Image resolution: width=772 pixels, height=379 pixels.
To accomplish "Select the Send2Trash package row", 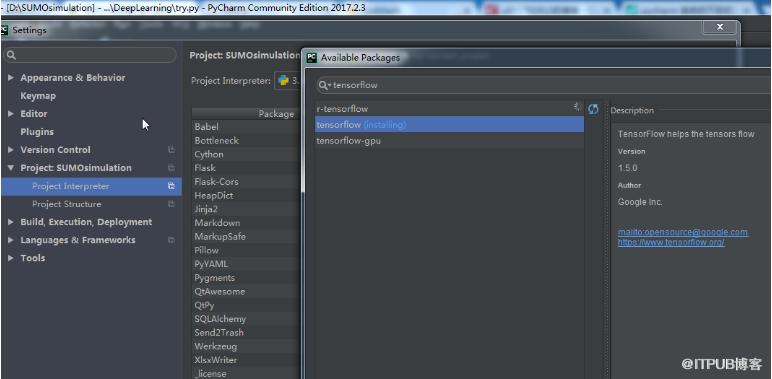I will tap(246, 333).
